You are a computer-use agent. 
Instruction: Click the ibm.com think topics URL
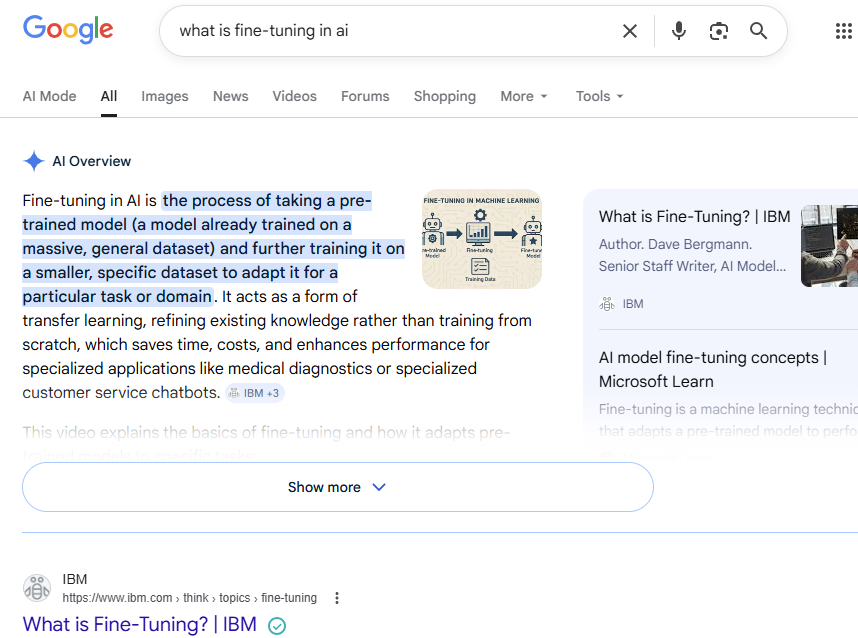(189, 598)
